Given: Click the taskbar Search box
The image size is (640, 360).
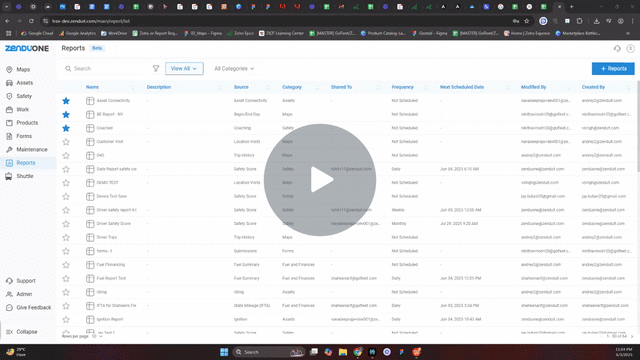Looking at the screenshot, I should pyautogui.click(x=269, y=352).
